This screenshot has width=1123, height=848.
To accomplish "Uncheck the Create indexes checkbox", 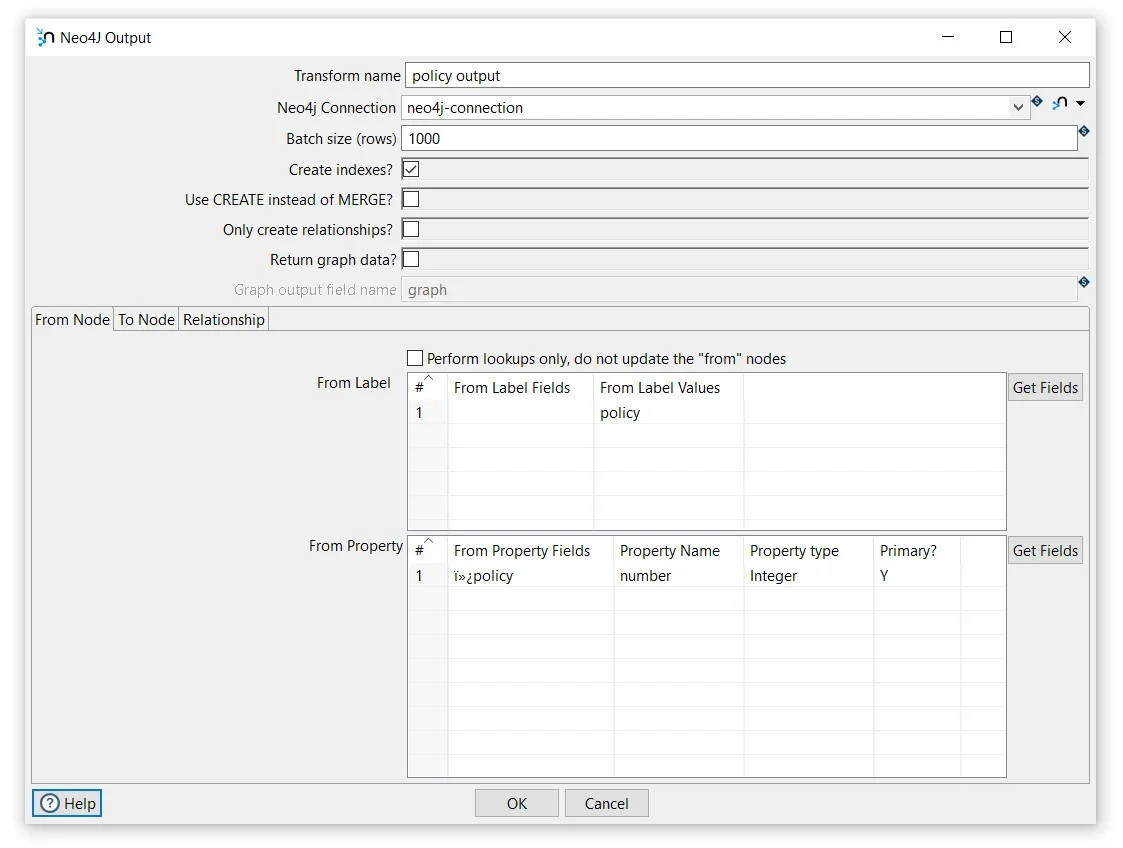I will 410,169.
